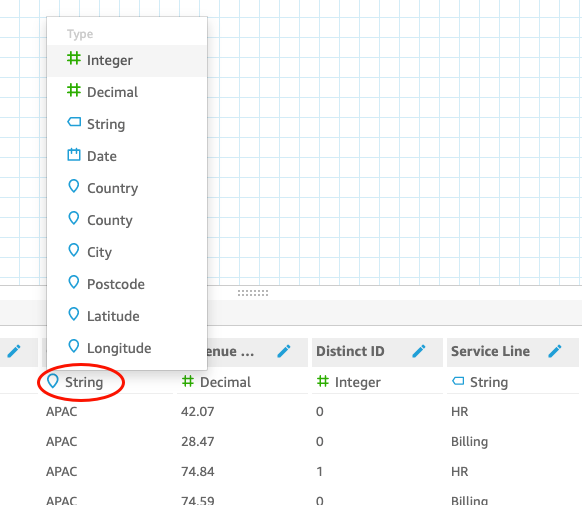Click the Billing cell in second row
The height and width of the screenshot is (505, 582).
pos(470,442)
